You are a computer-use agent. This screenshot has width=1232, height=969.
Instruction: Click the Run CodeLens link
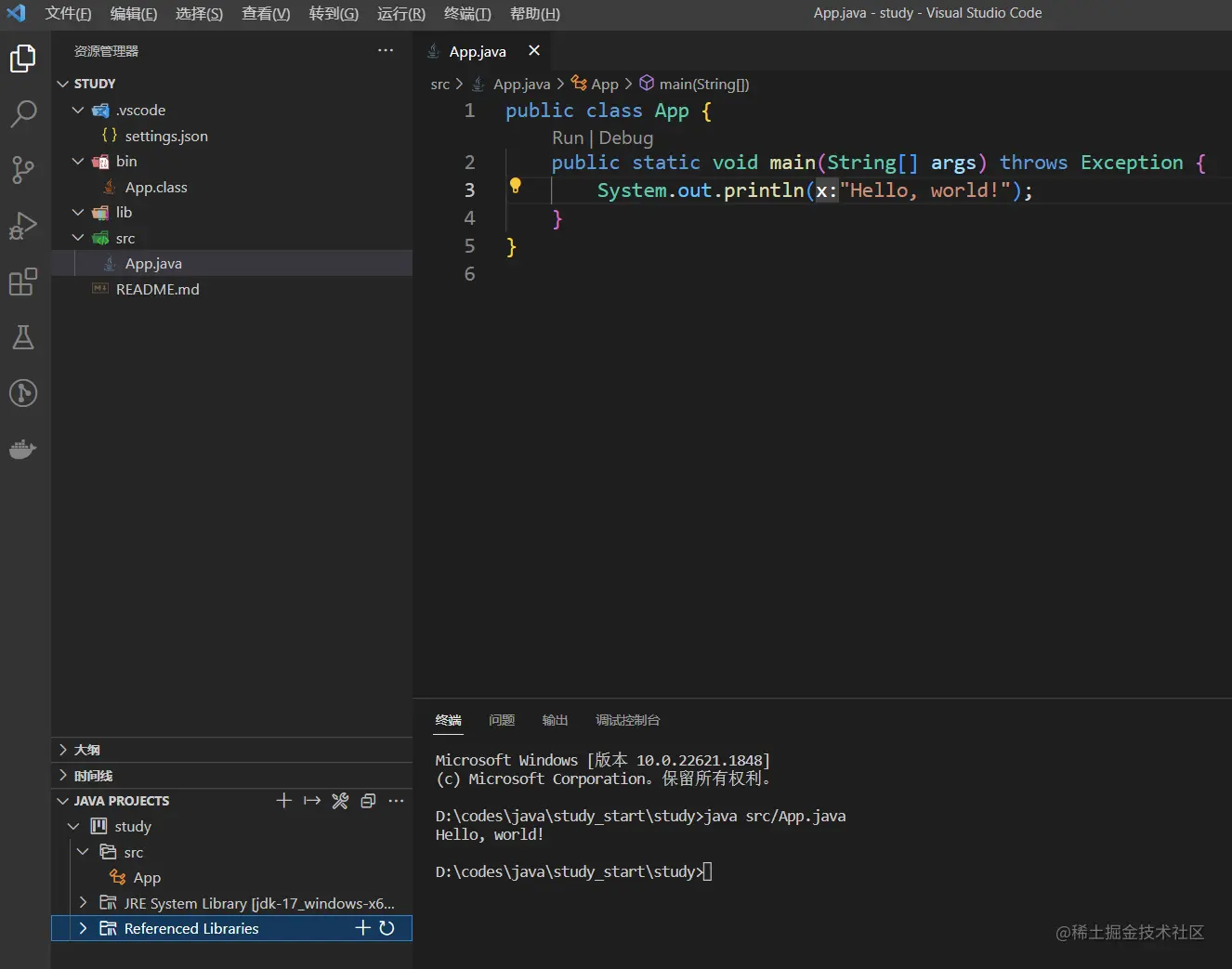[568, 138]
